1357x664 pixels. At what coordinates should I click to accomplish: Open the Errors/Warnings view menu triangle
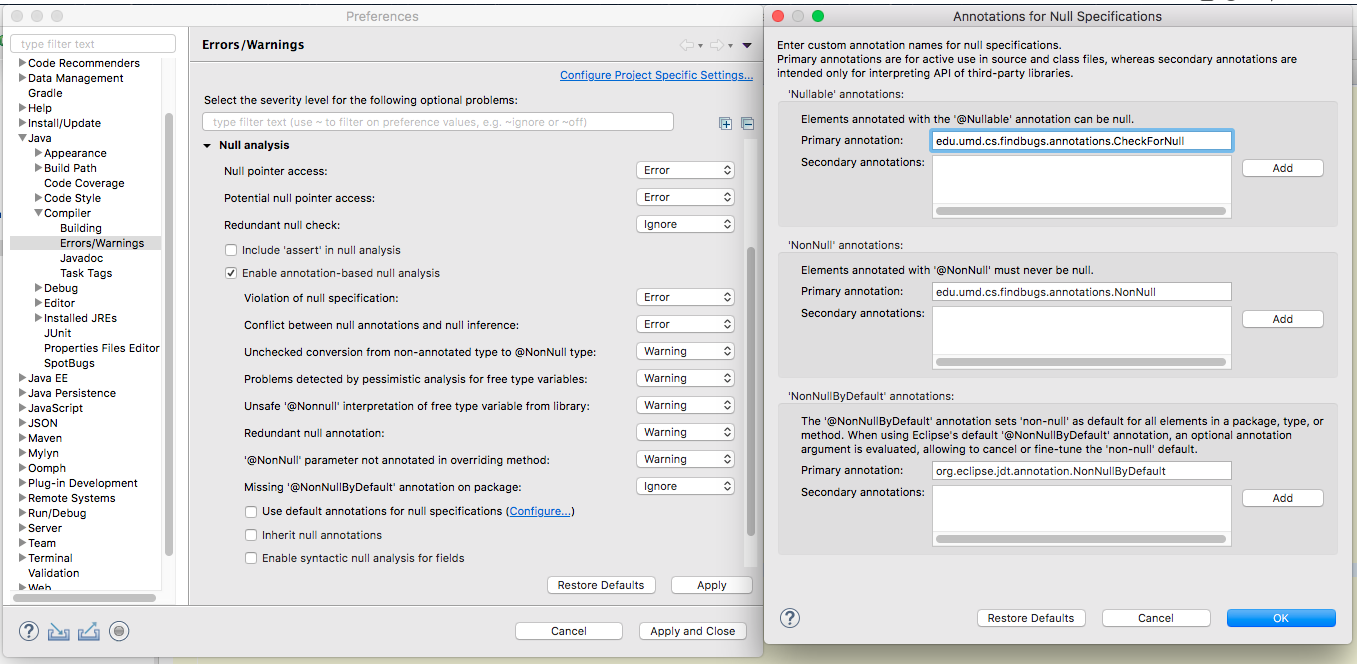click(x=746, y=45)
